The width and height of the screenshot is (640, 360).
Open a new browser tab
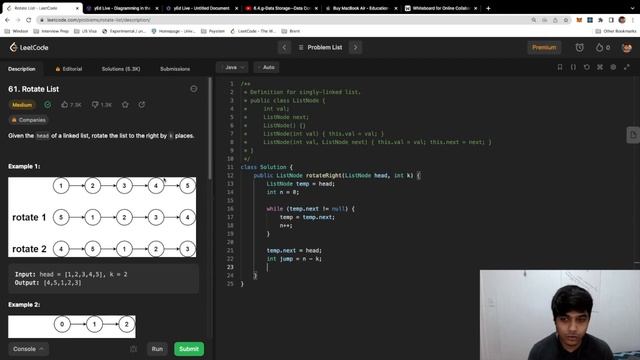coord(488,8)
